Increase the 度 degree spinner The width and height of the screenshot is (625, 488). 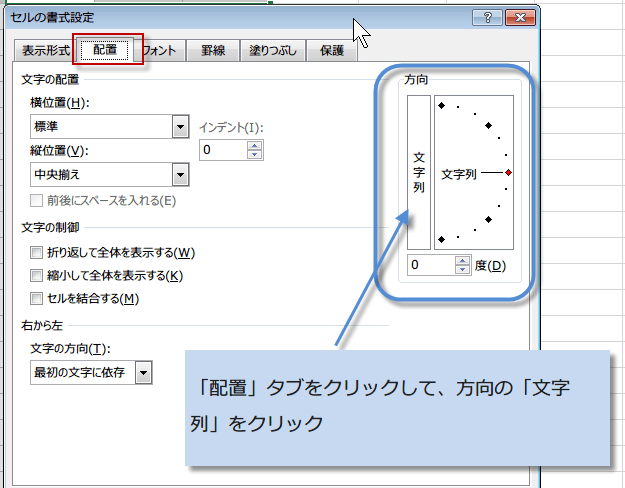point(462,261)
